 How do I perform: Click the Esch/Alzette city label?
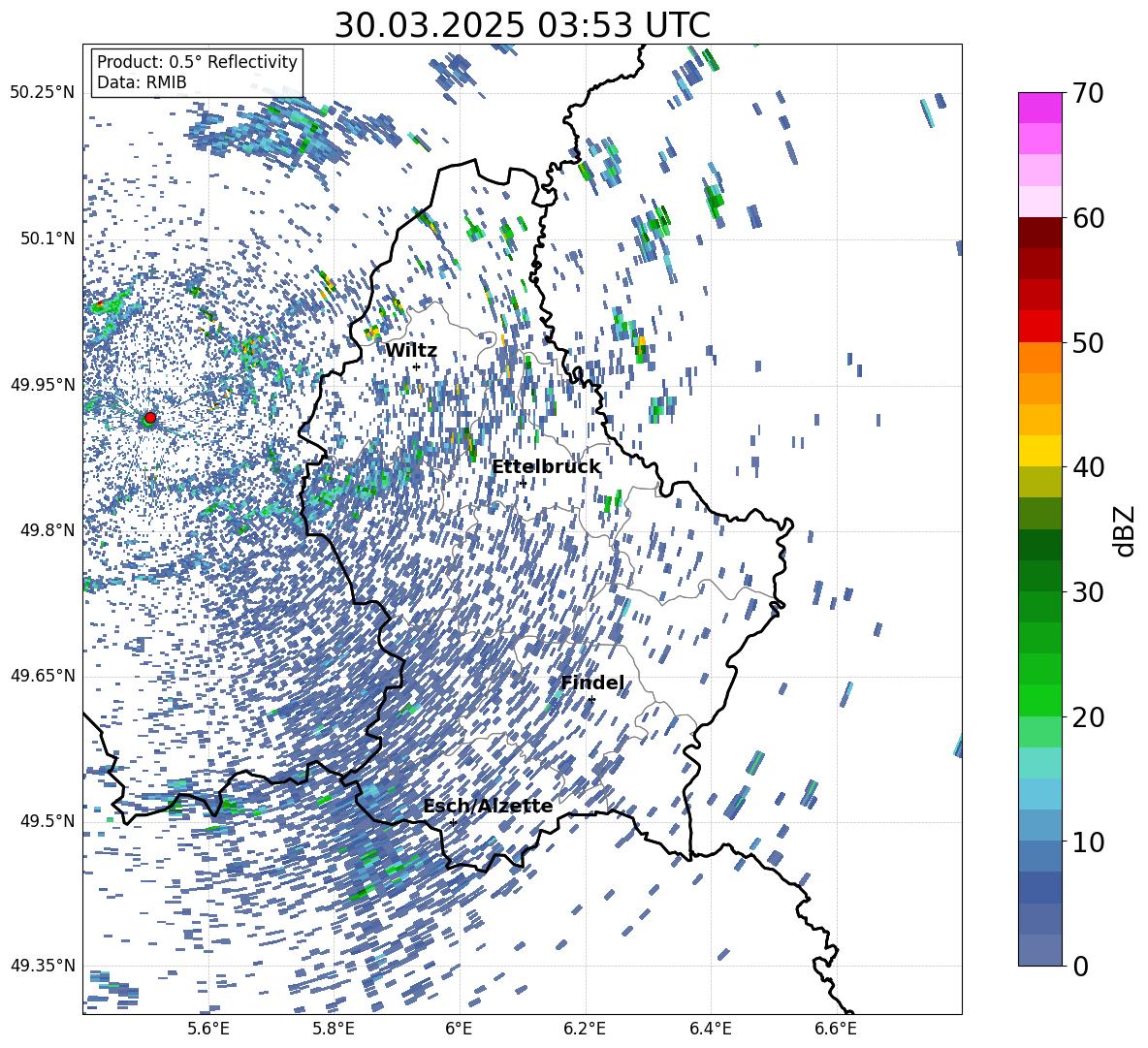tap(488, 806)
